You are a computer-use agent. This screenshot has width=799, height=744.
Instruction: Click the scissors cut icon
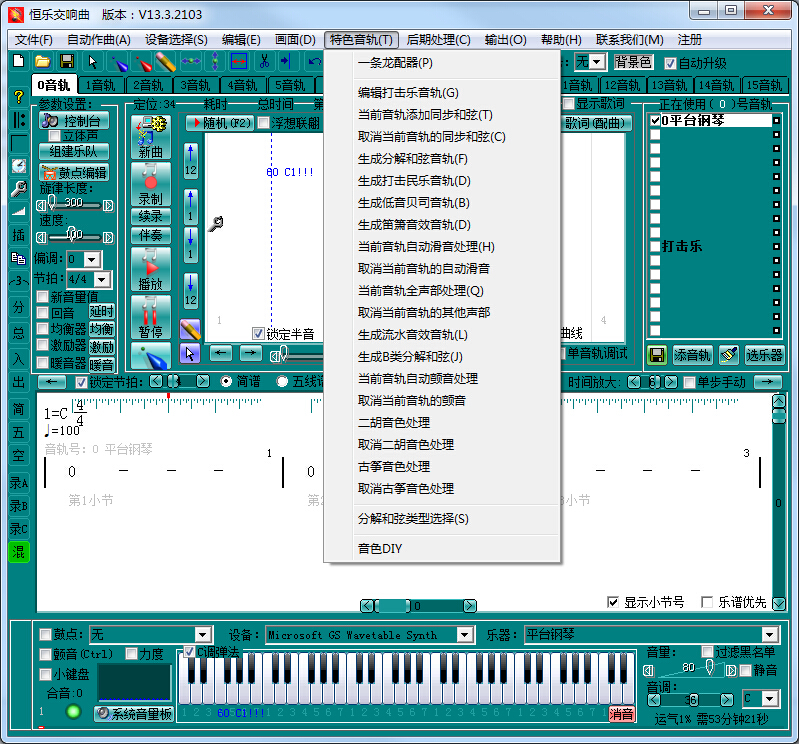pos(264,62)
